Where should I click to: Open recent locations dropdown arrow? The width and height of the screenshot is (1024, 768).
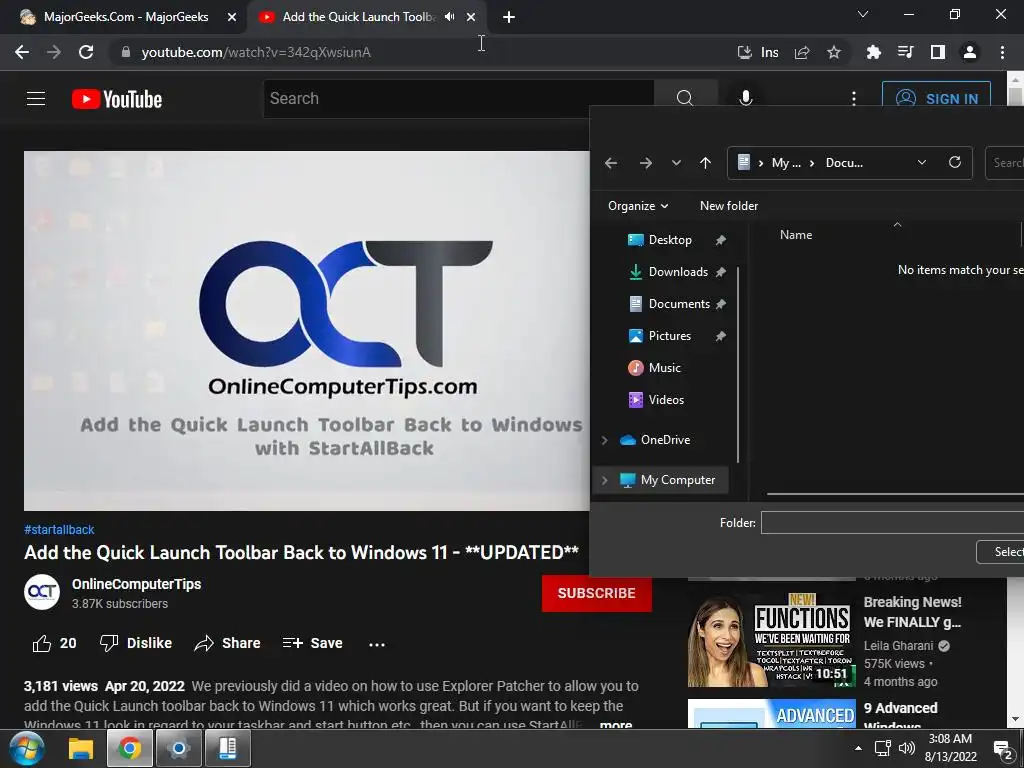point(676,163)
